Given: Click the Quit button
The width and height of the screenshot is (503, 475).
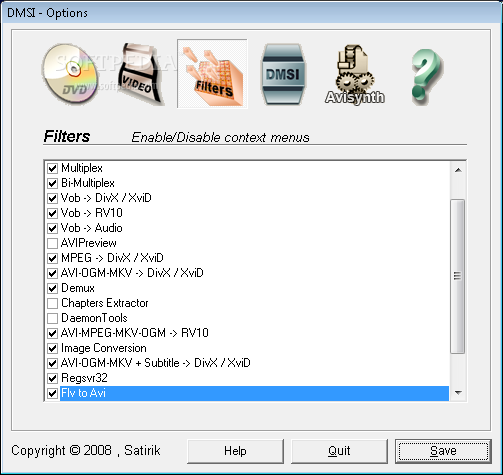Looking at the screenshot, I should pyautogui.click(x=339, y=451).
